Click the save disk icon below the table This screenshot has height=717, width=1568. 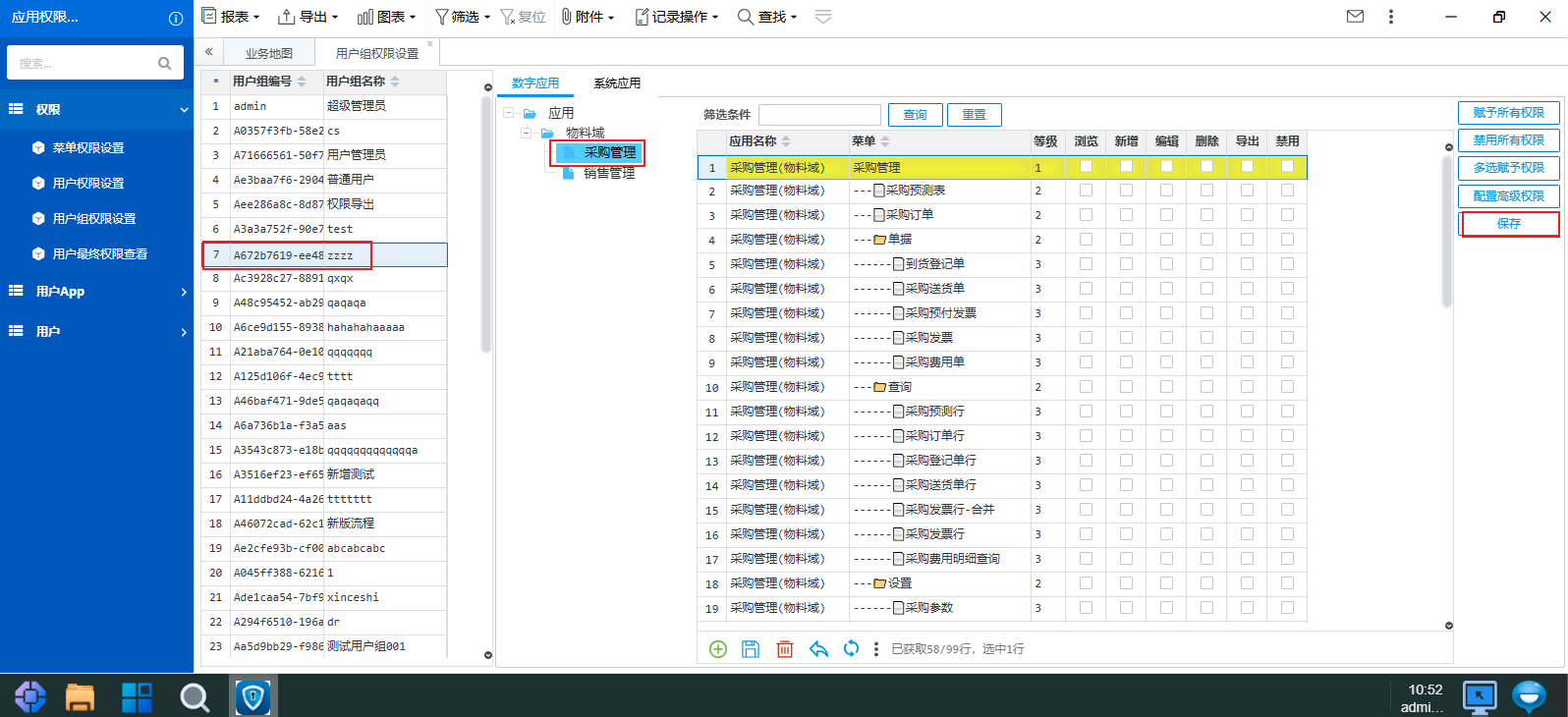point(751,649)
